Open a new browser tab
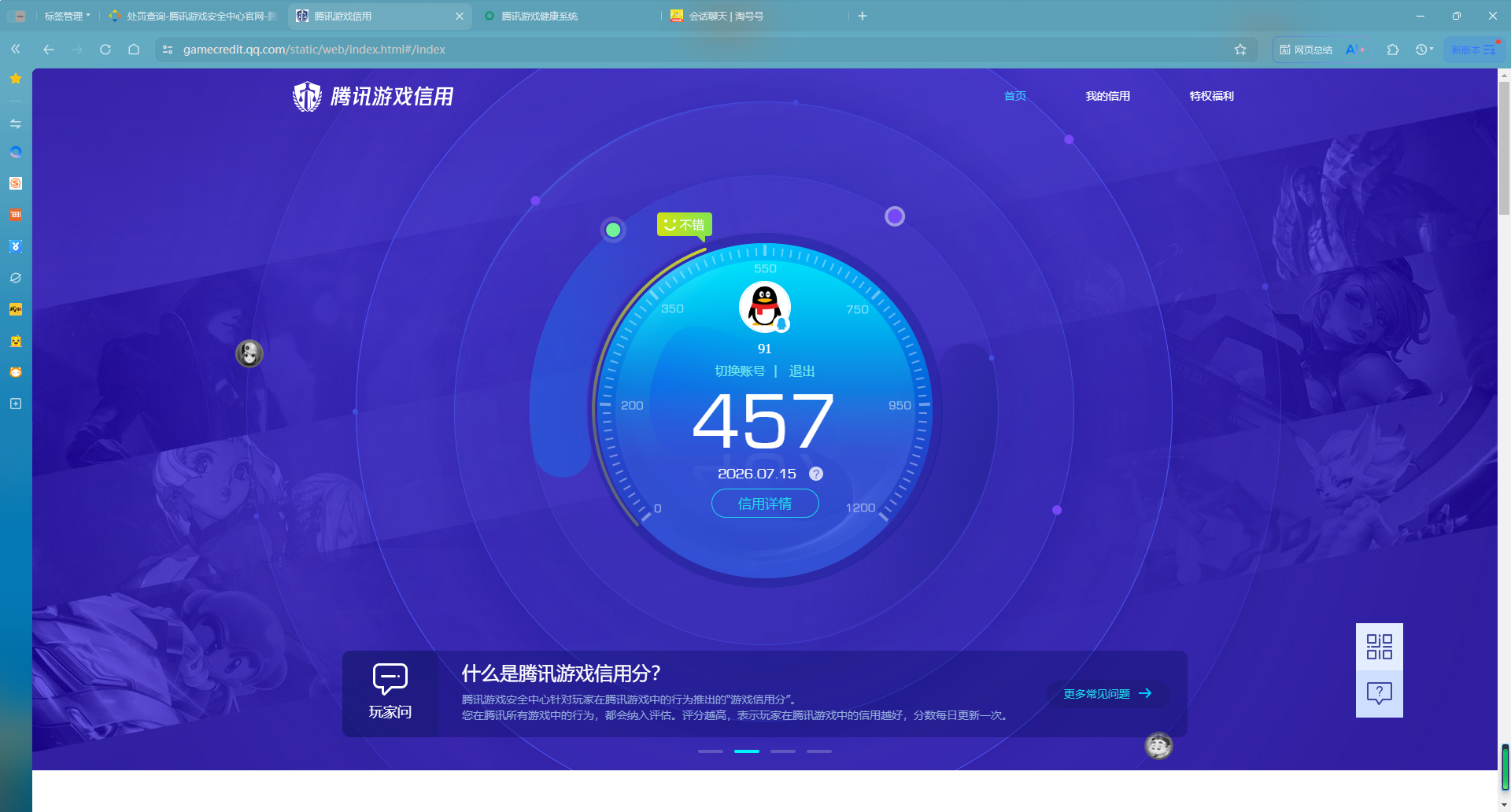The image size is (1511, 812). [x=863, y=16]
